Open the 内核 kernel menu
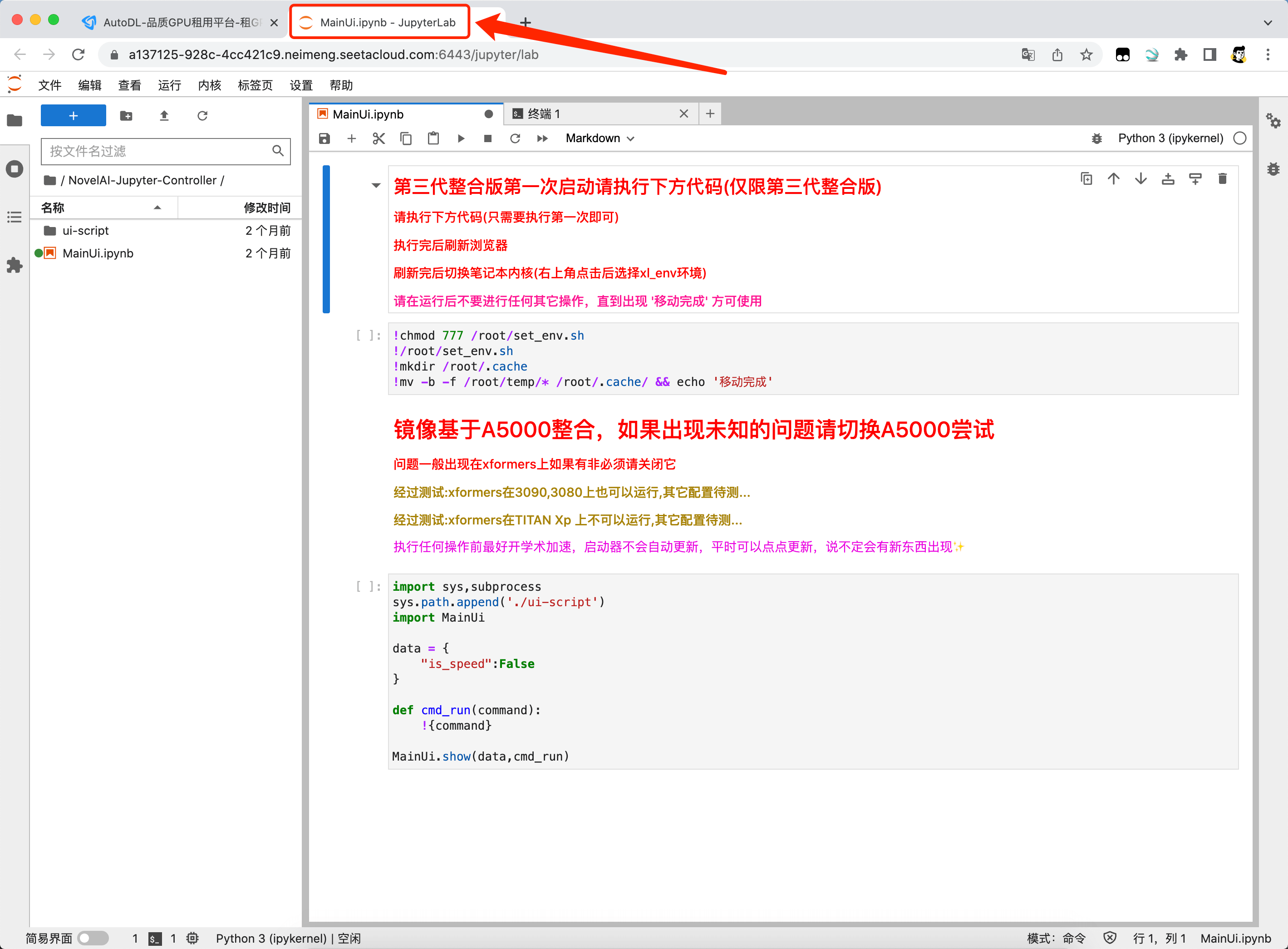 (209, 86)
